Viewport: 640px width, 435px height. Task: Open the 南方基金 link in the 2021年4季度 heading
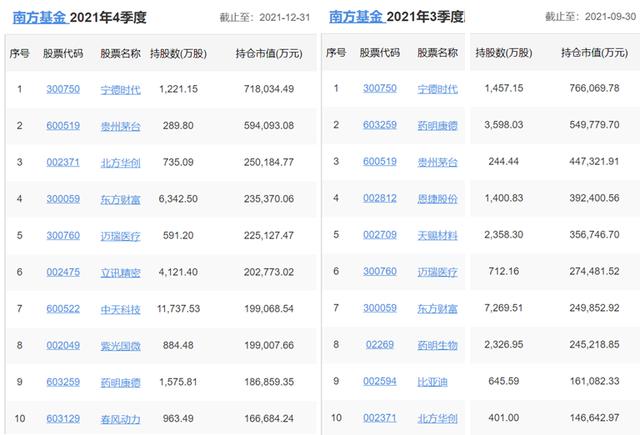point(40,18)
